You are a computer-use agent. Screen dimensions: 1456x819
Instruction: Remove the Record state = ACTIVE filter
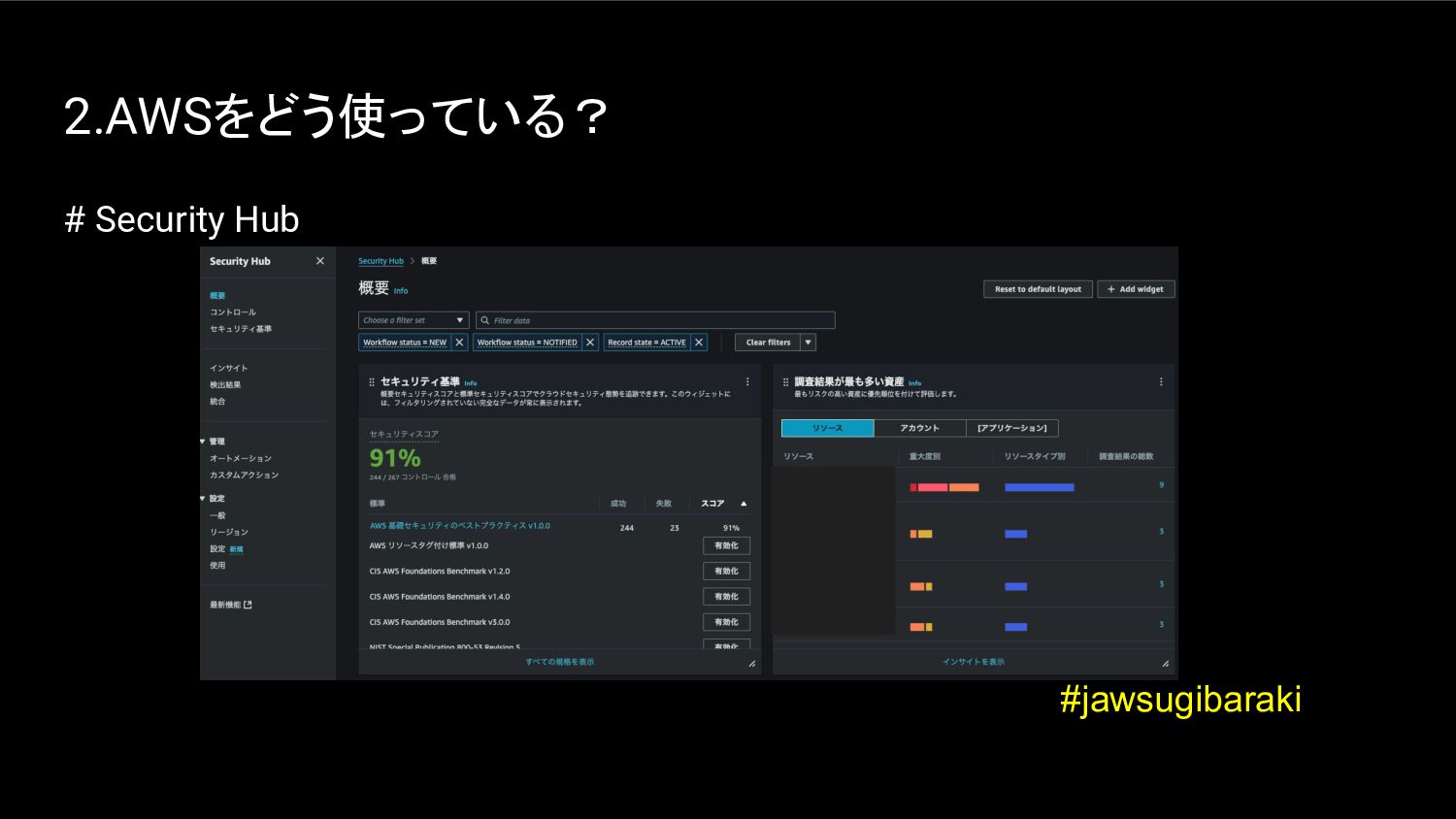[x=699, y=343]
